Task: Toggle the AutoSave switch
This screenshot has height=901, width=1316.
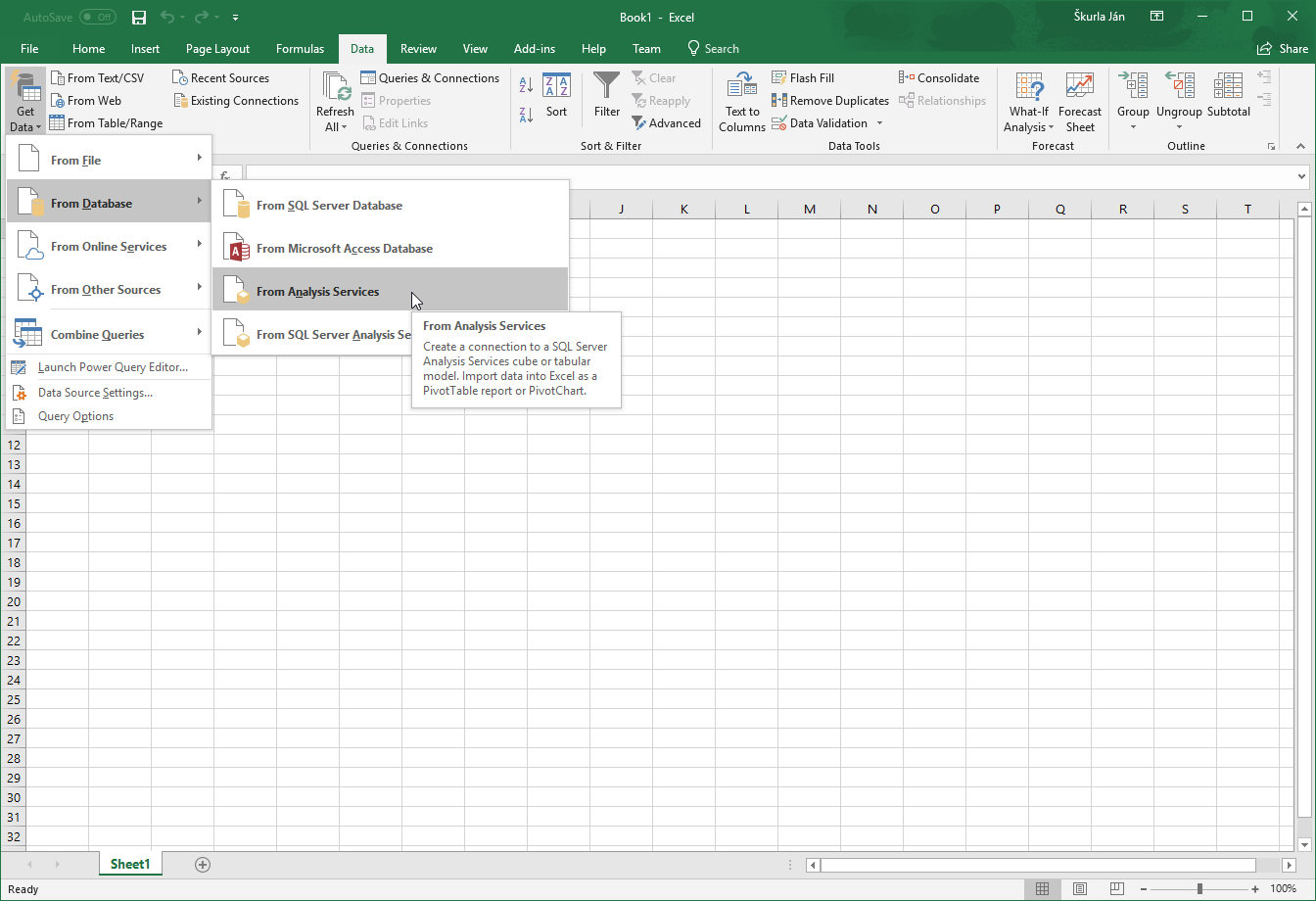Action: tap(97, 18)
